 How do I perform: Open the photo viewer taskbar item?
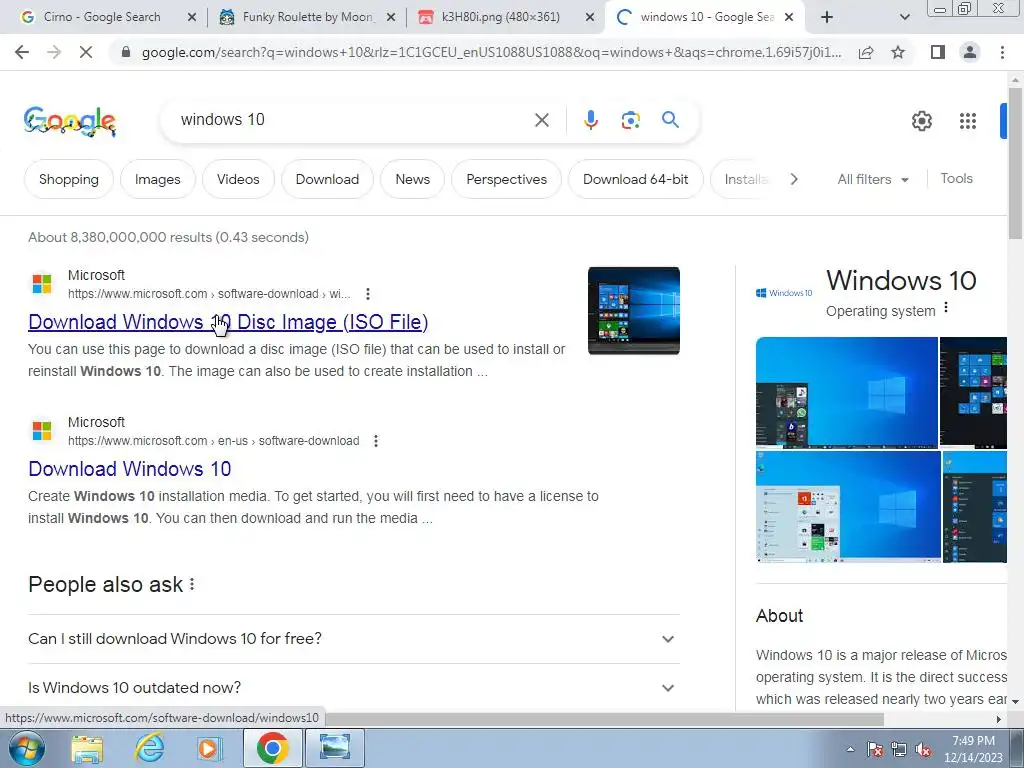tap(334, 748)
